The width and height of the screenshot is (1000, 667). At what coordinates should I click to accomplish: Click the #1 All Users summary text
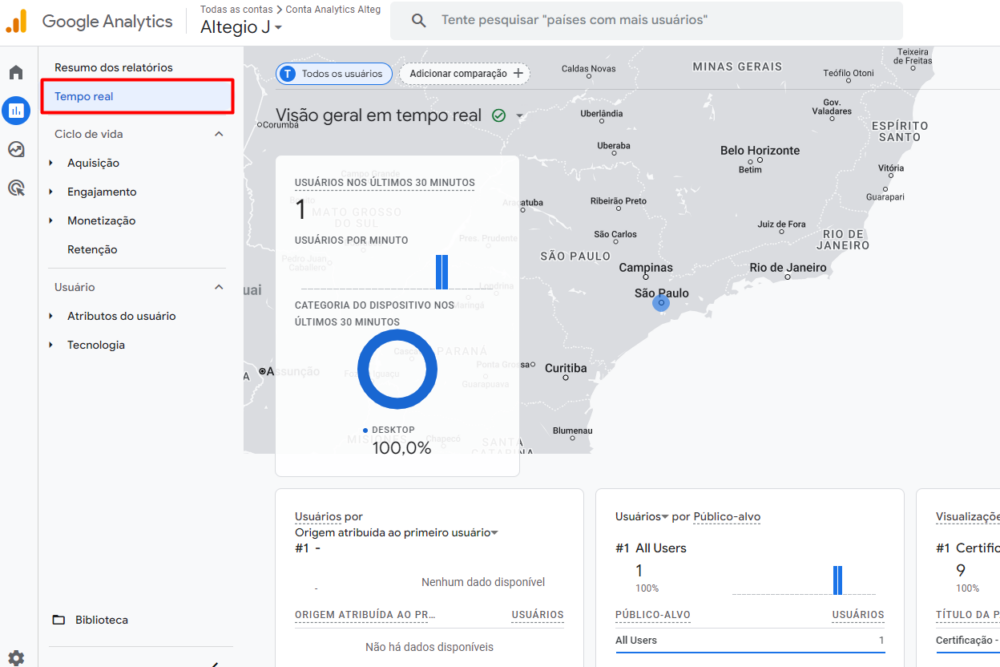click(x=651, y=548)
